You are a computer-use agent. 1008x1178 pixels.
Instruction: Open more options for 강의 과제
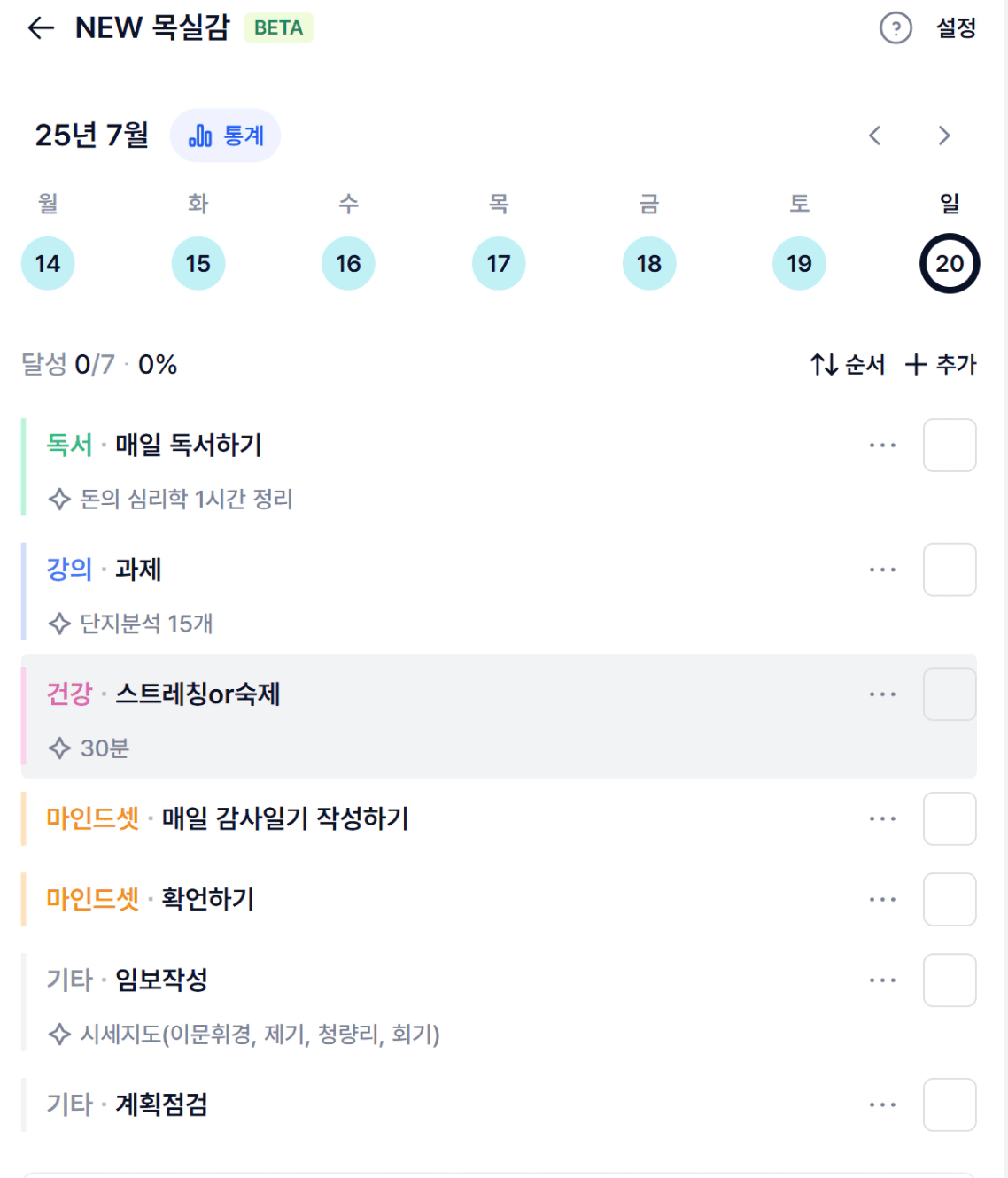point(882,570)
